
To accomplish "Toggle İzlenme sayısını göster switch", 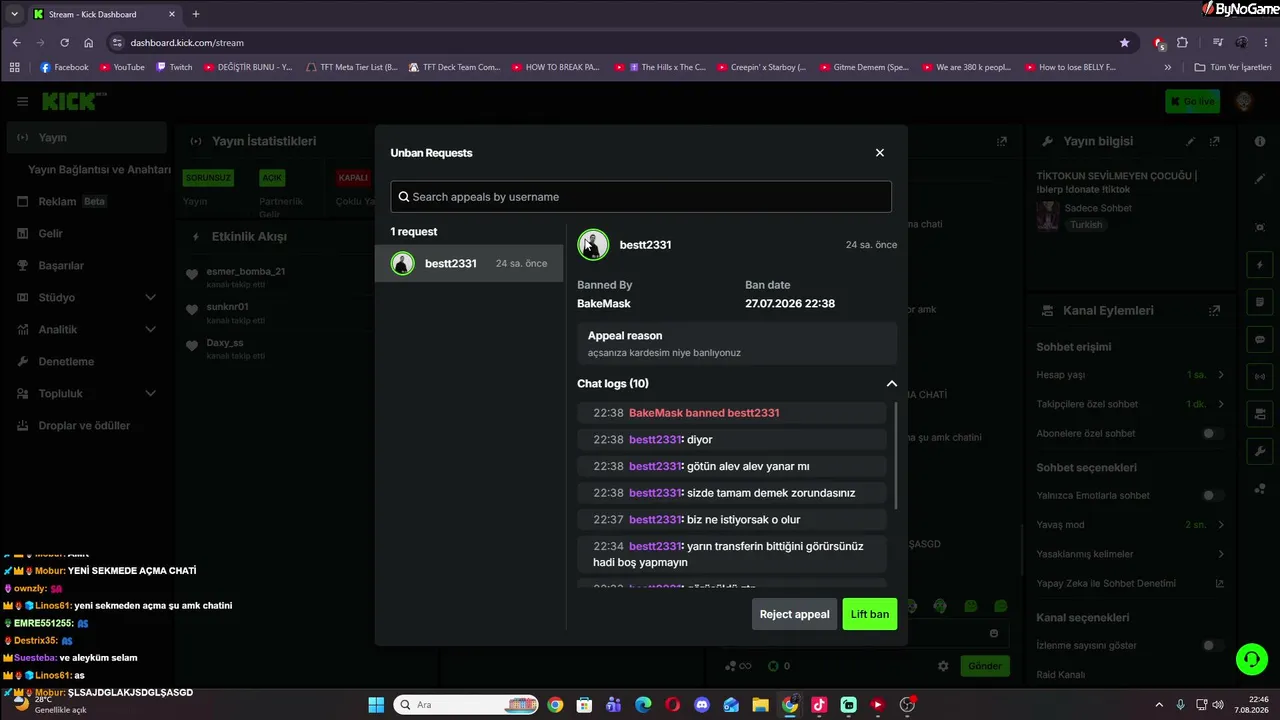I will (x=1212, y=646).
